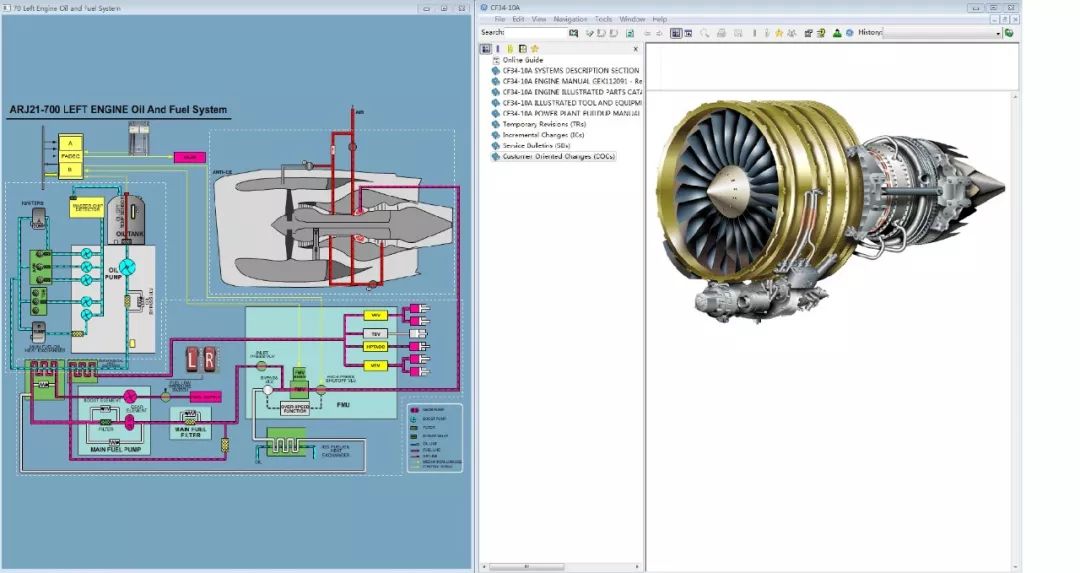Open the Online Guide link
Image resolution: width=1080 pixels, height=573 pixels.
click(522, 60)
